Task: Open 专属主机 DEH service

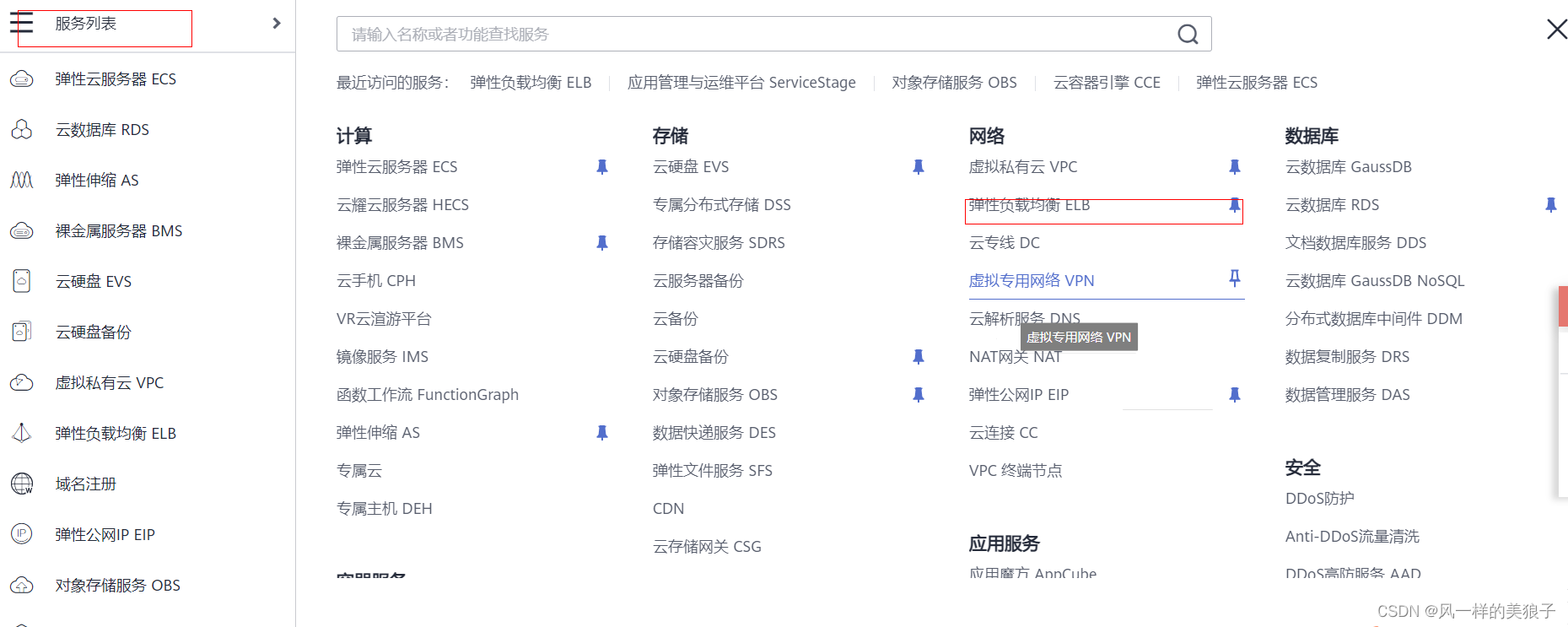Action: tap(385, 509)
